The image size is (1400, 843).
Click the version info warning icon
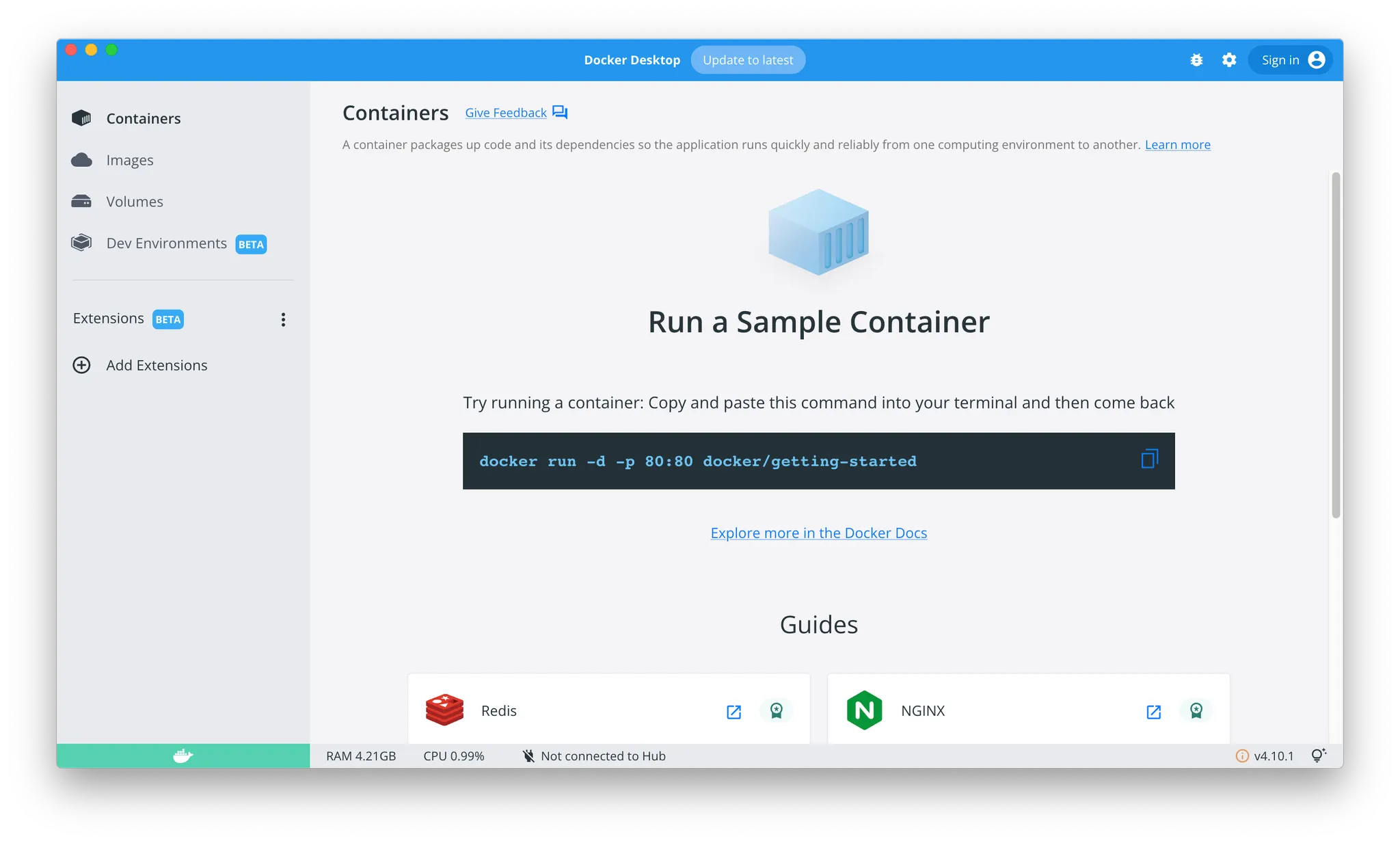point(1242,756)
